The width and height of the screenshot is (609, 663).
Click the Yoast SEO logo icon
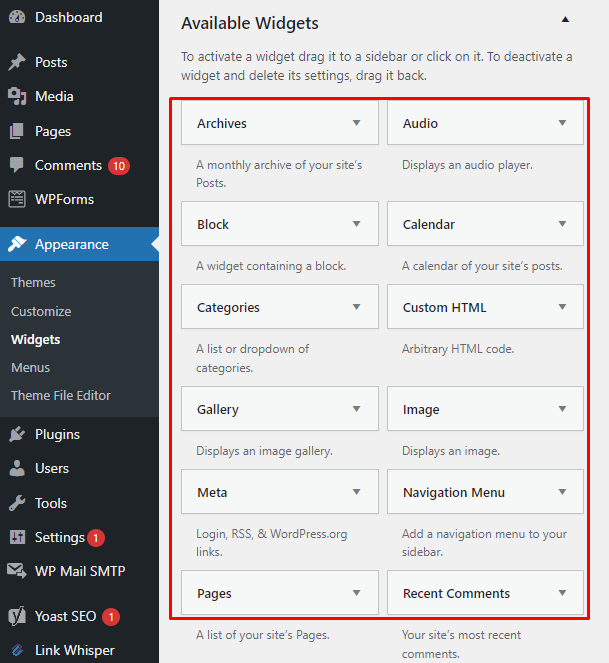[17, 616]
